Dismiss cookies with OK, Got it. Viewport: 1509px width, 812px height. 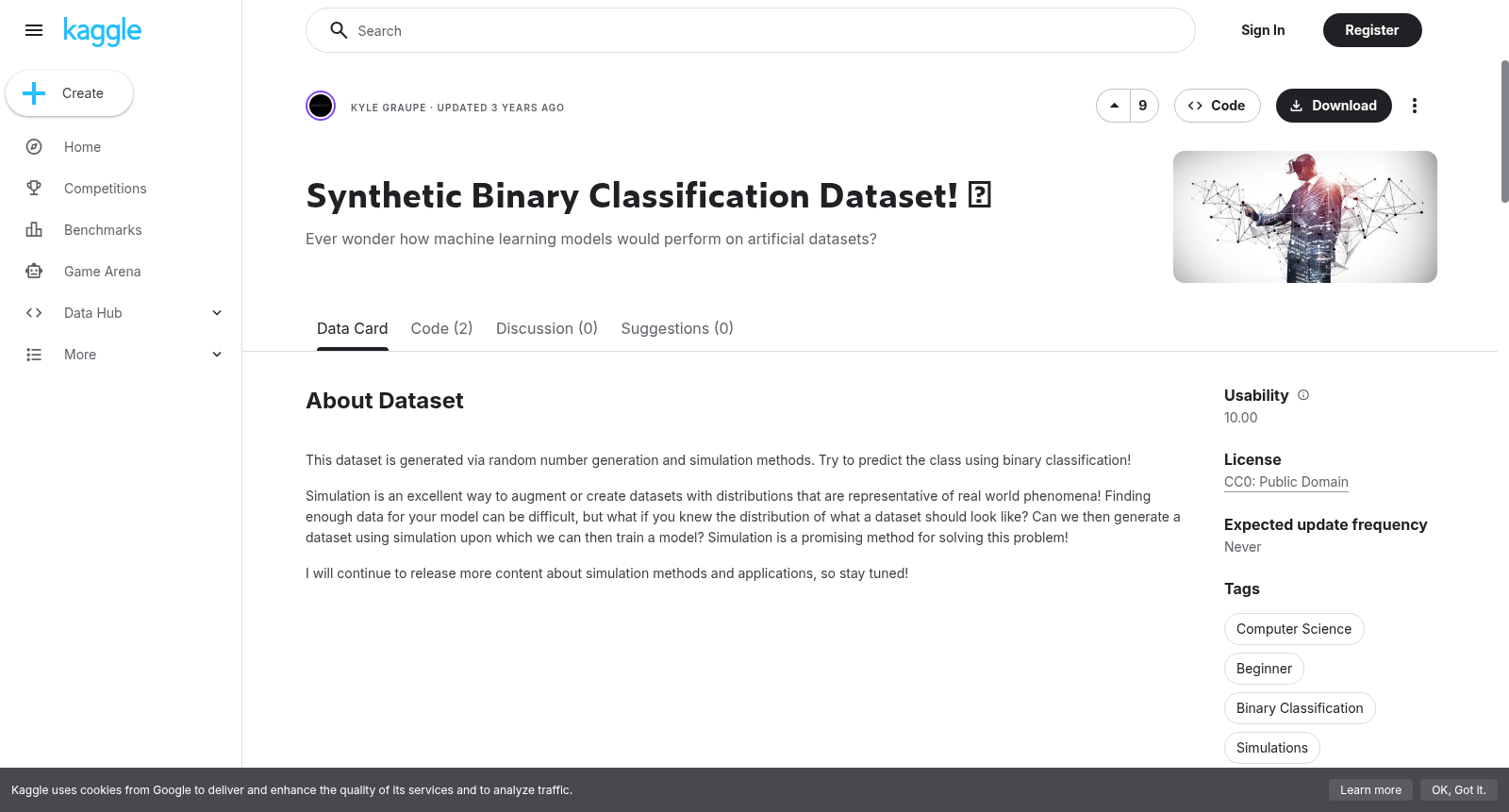click(x=1458, y=790)
